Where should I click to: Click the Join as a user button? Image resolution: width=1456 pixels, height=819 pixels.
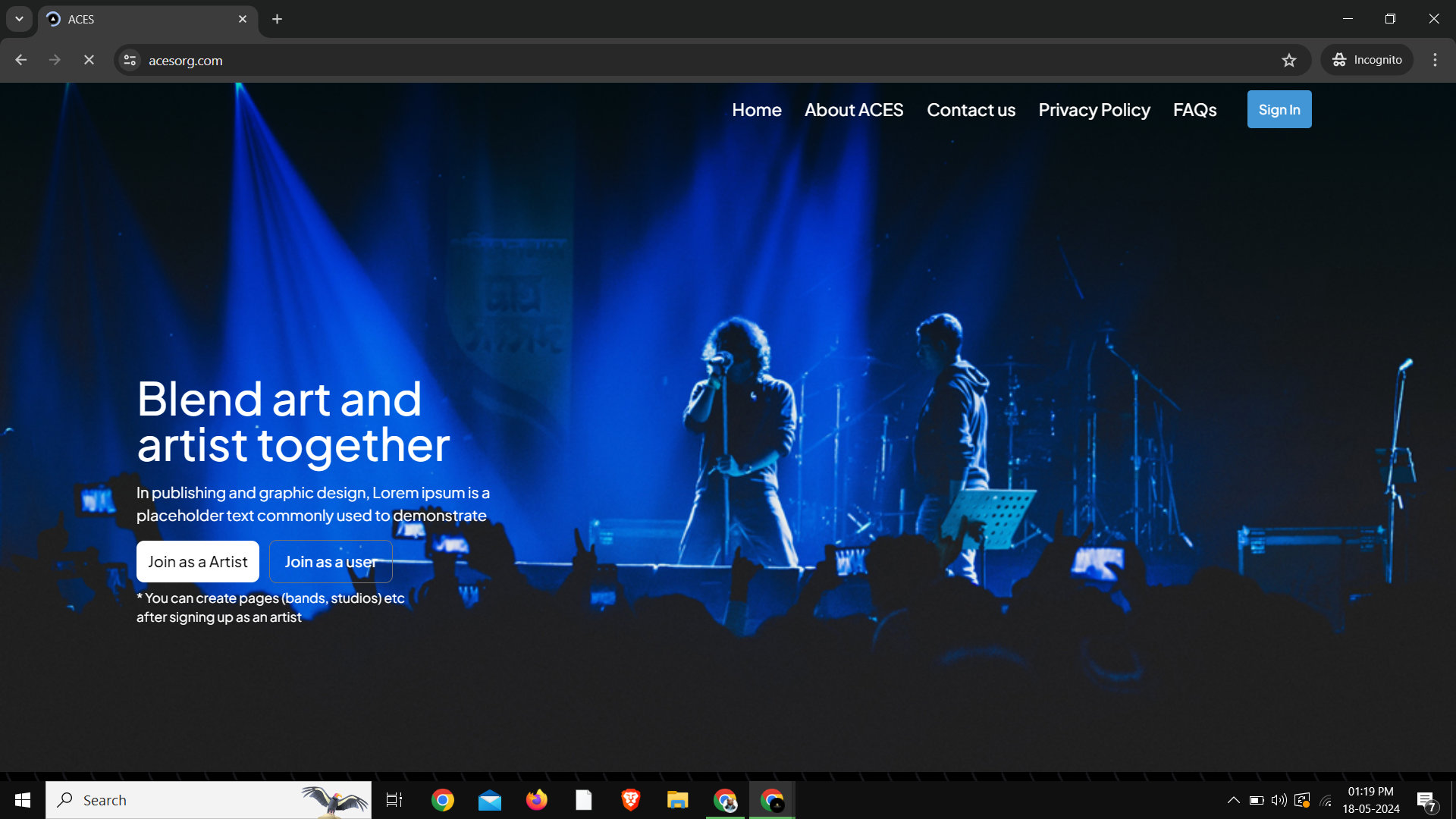coord(331,562)
